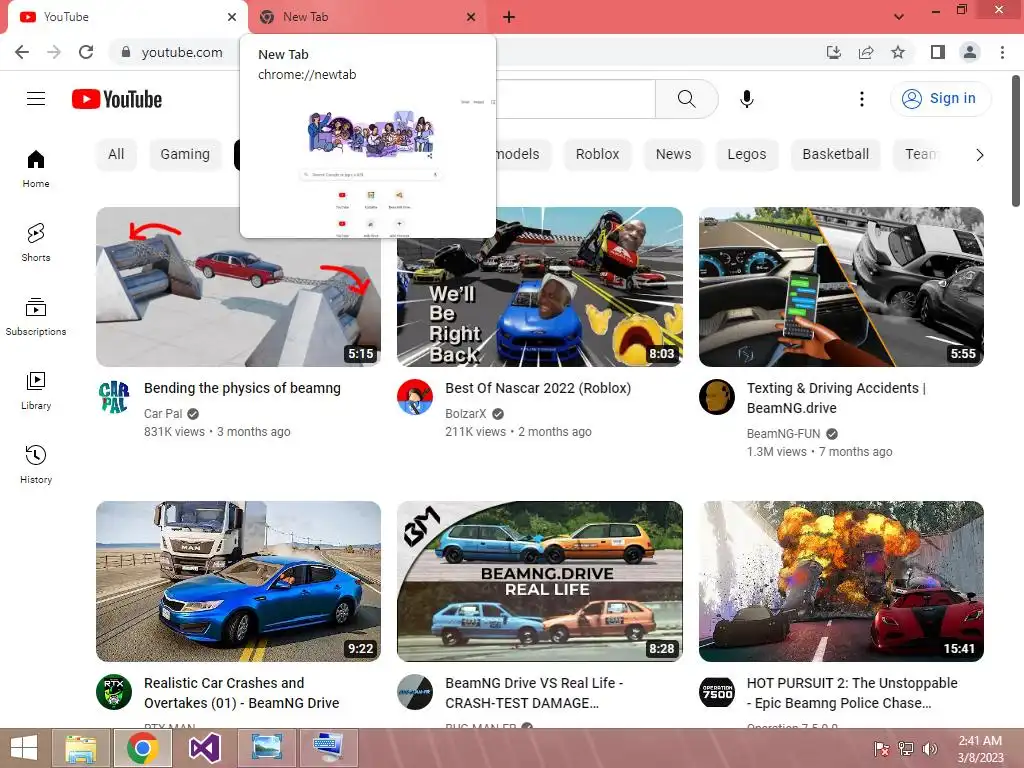Play the texting and driving 5:55 thumbnail
This screenshot has width=1024, height=768.
(841, 287)
